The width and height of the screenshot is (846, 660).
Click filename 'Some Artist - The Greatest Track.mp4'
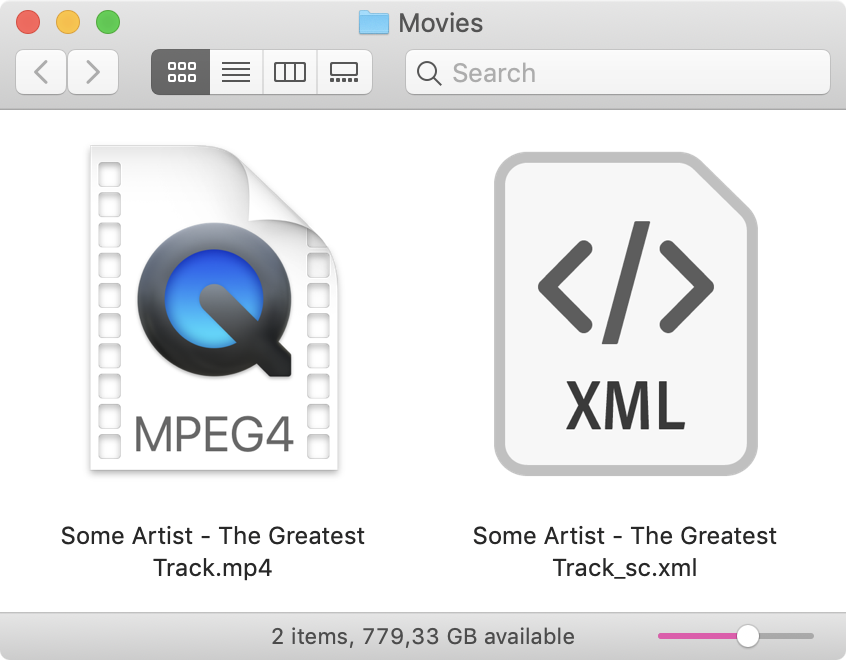click(213, 552)
